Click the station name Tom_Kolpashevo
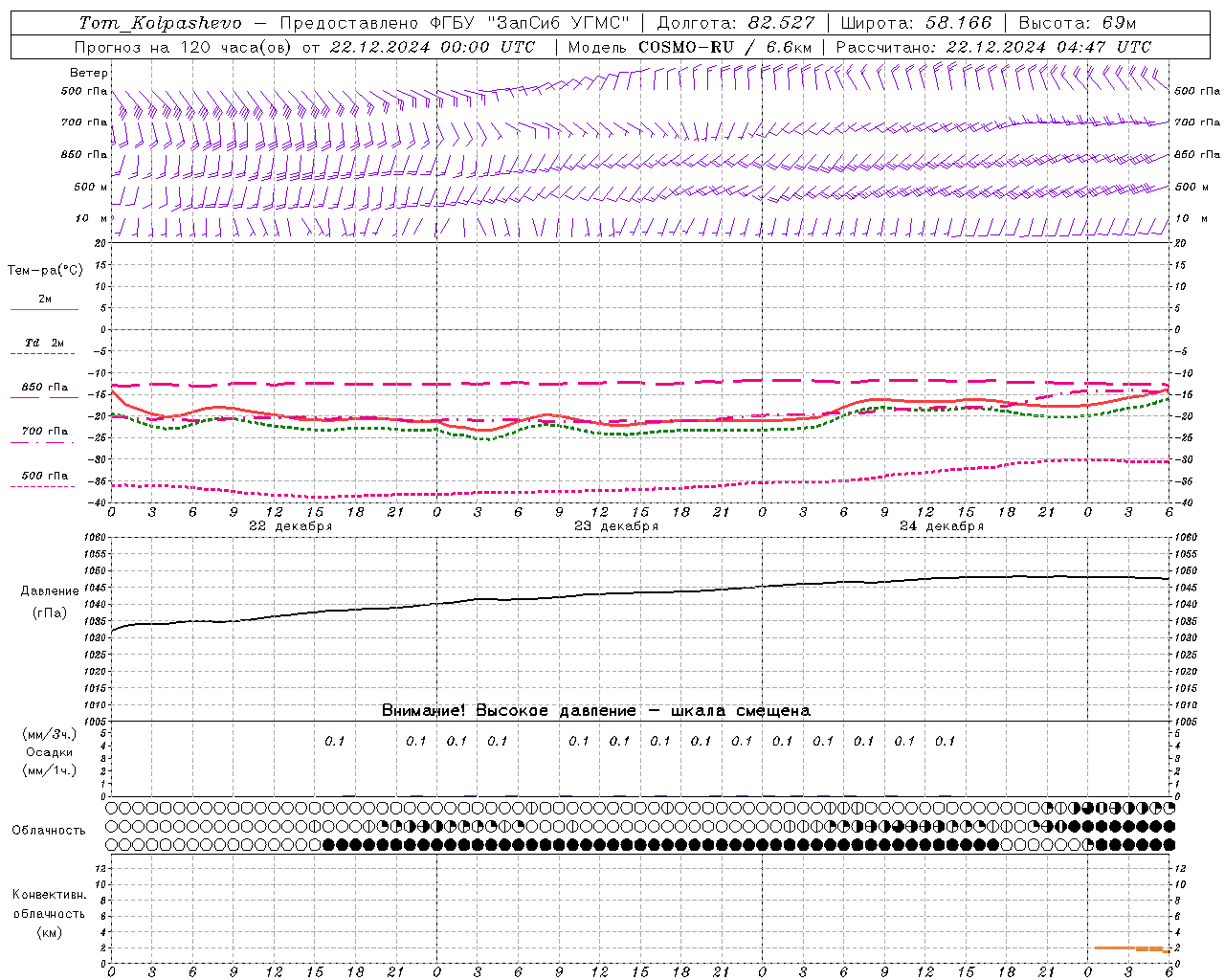Viewport: 1225px width, 980px height. [161, 23]
